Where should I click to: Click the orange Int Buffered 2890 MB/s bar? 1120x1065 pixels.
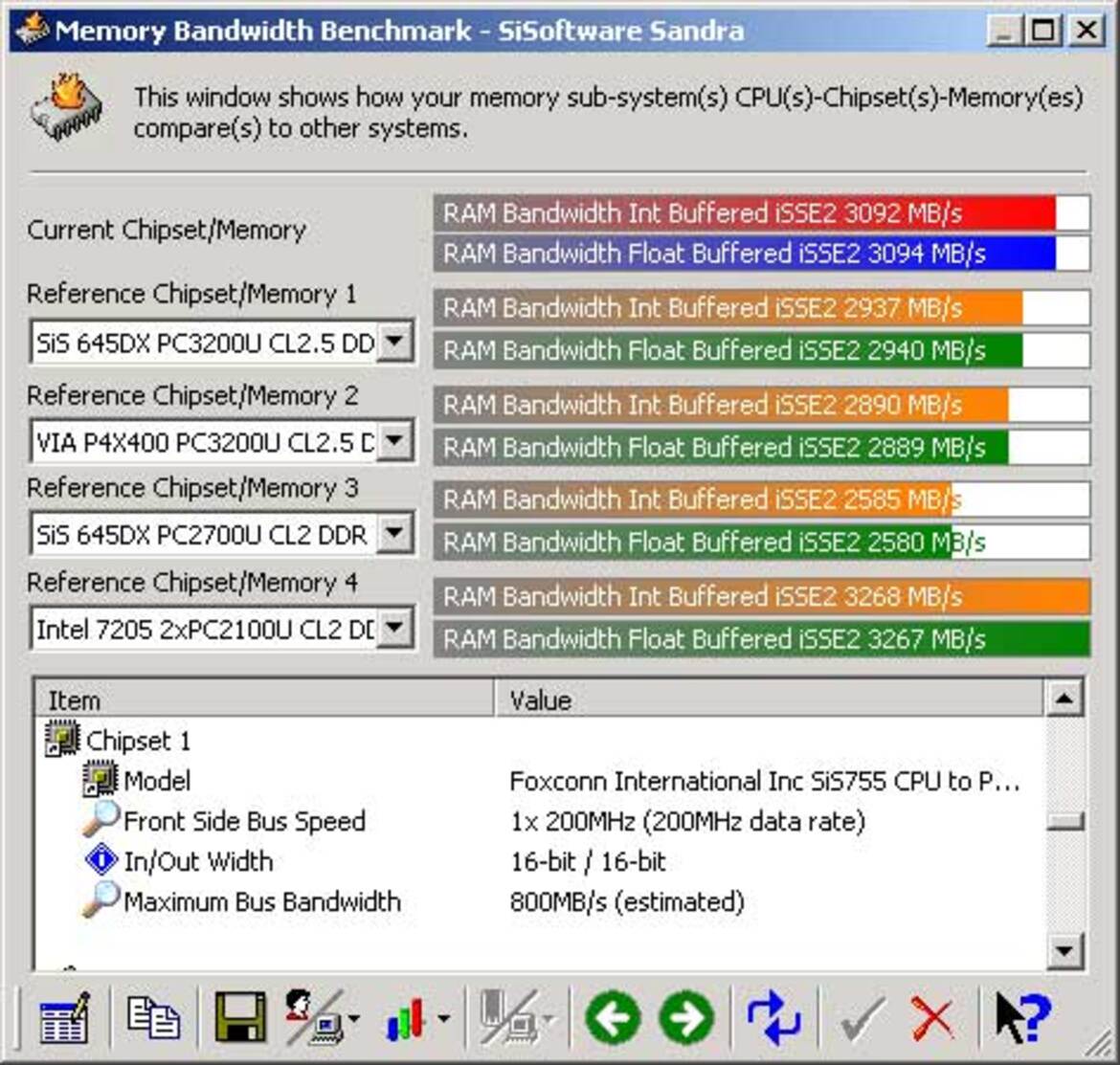[x=761, y=405]
